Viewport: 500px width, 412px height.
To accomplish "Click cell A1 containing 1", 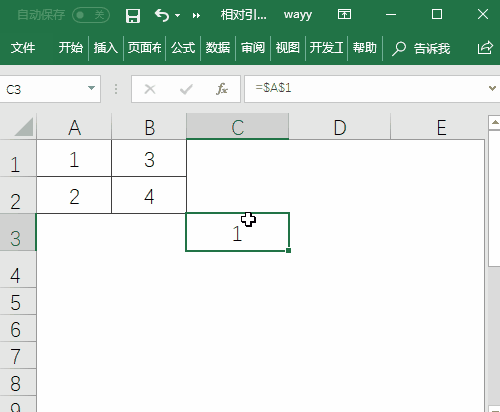I will 74,158.
